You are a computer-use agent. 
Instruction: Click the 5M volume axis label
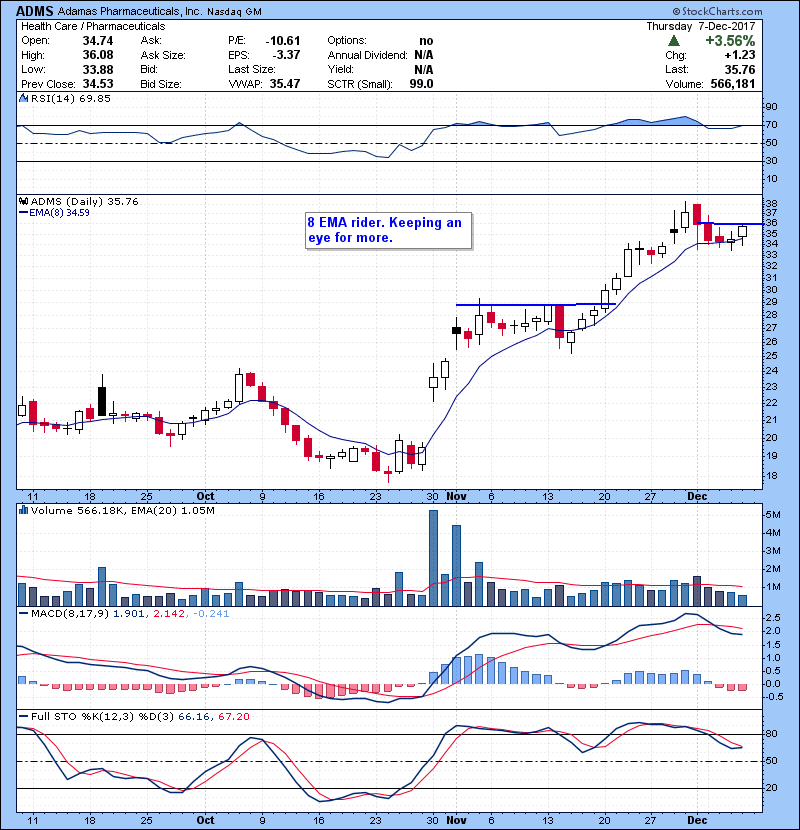coord(773,515)
